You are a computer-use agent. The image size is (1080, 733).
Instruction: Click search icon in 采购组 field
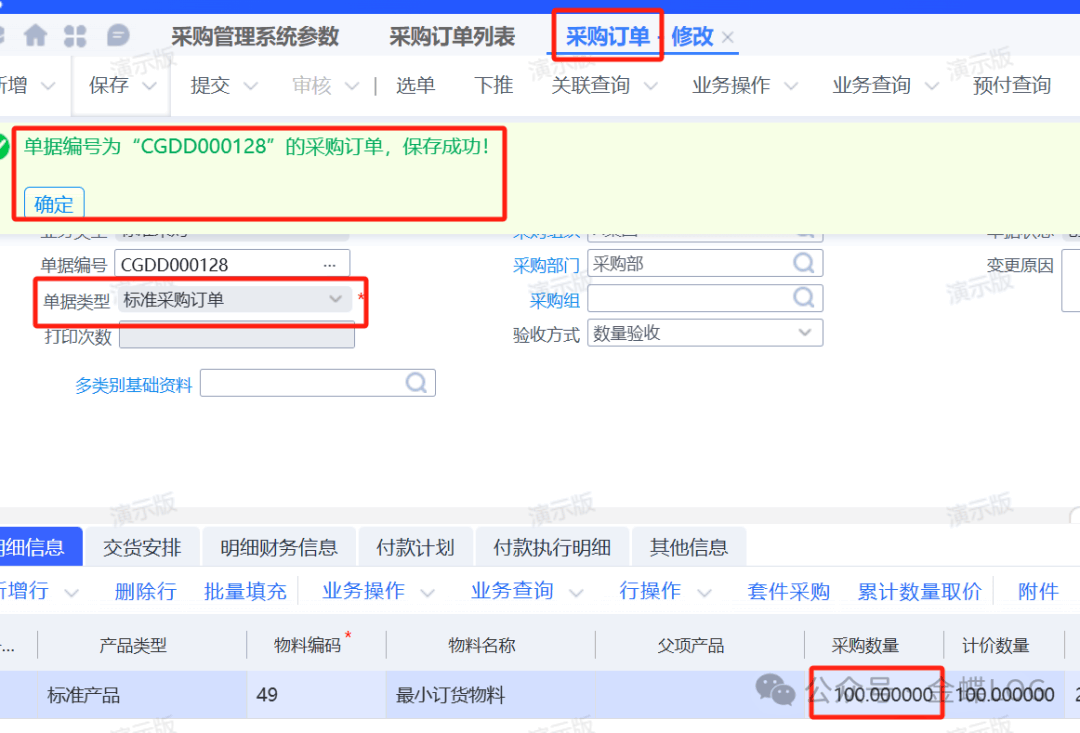click(803, 298)
